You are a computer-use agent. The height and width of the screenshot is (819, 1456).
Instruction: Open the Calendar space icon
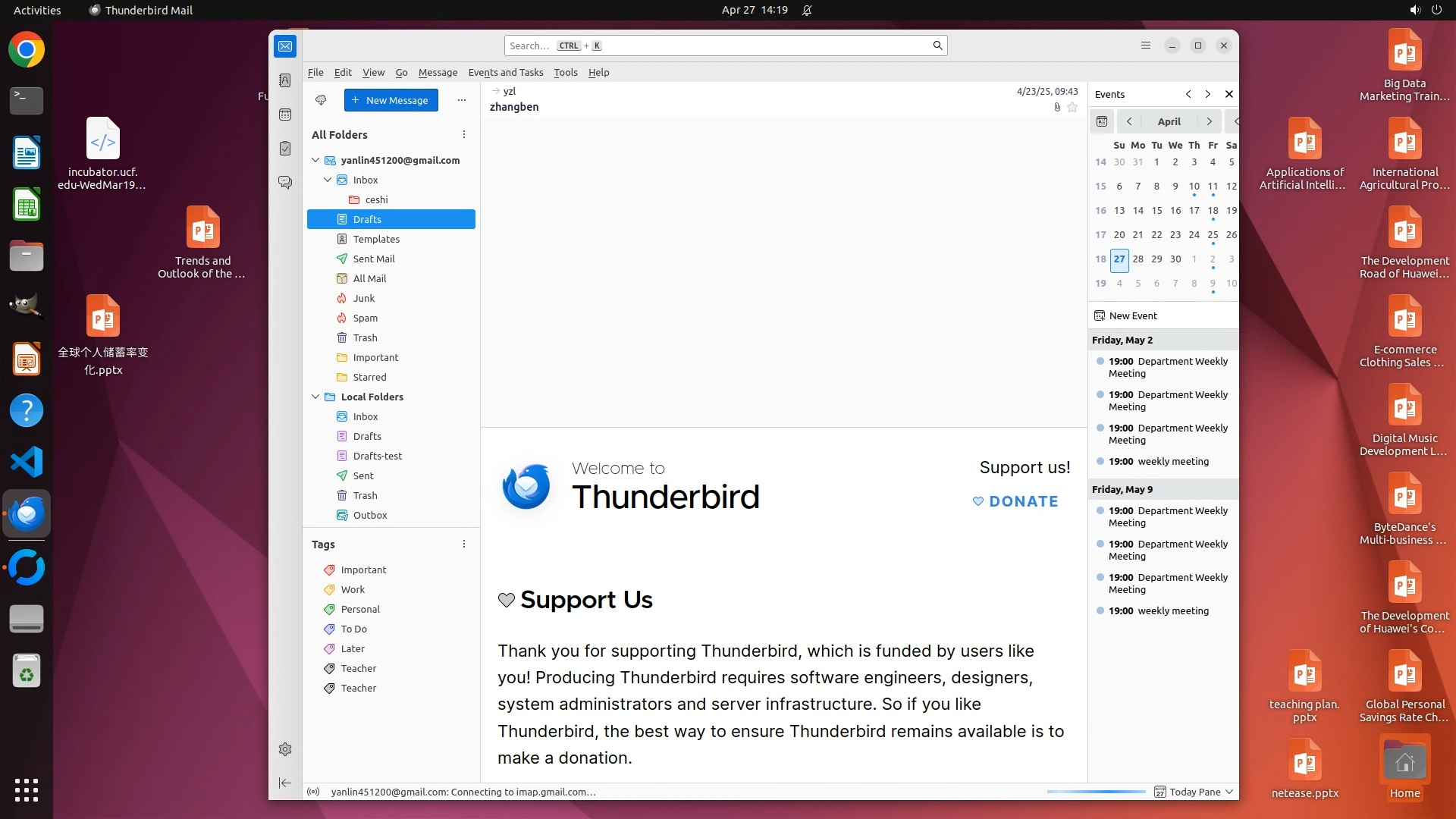285,115
